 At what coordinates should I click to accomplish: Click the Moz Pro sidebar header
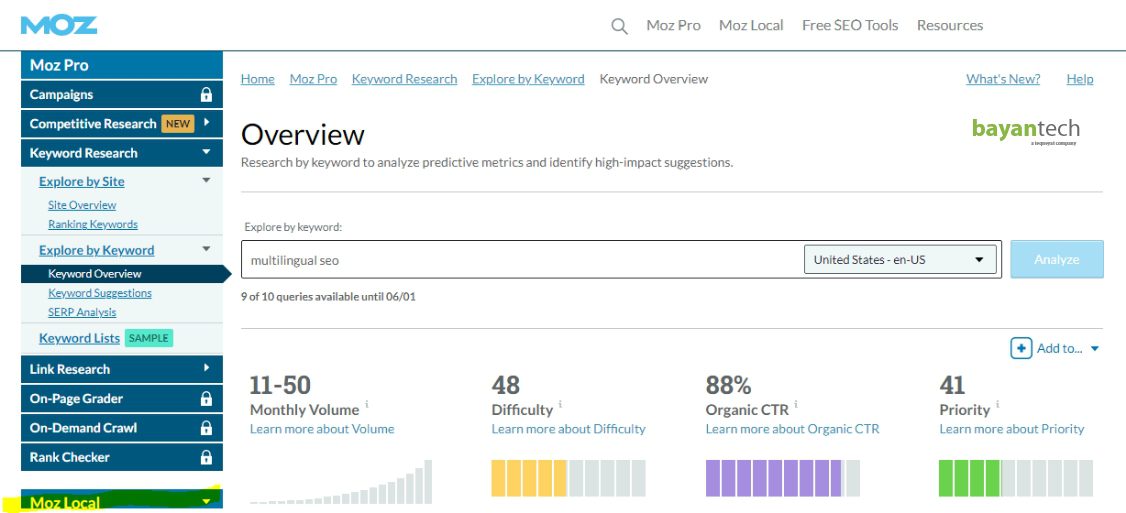coord(122,65)
